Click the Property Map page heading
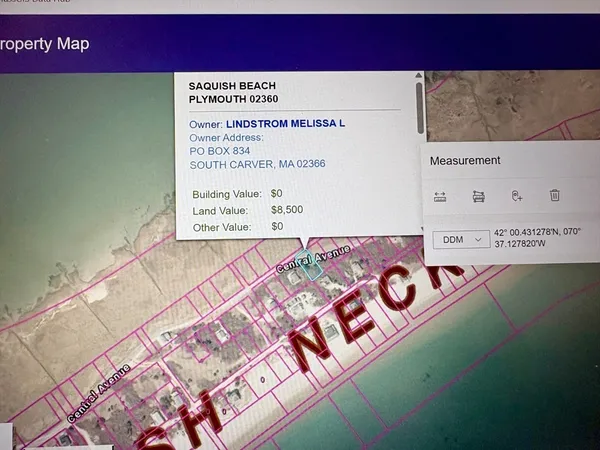 point(45,44)
